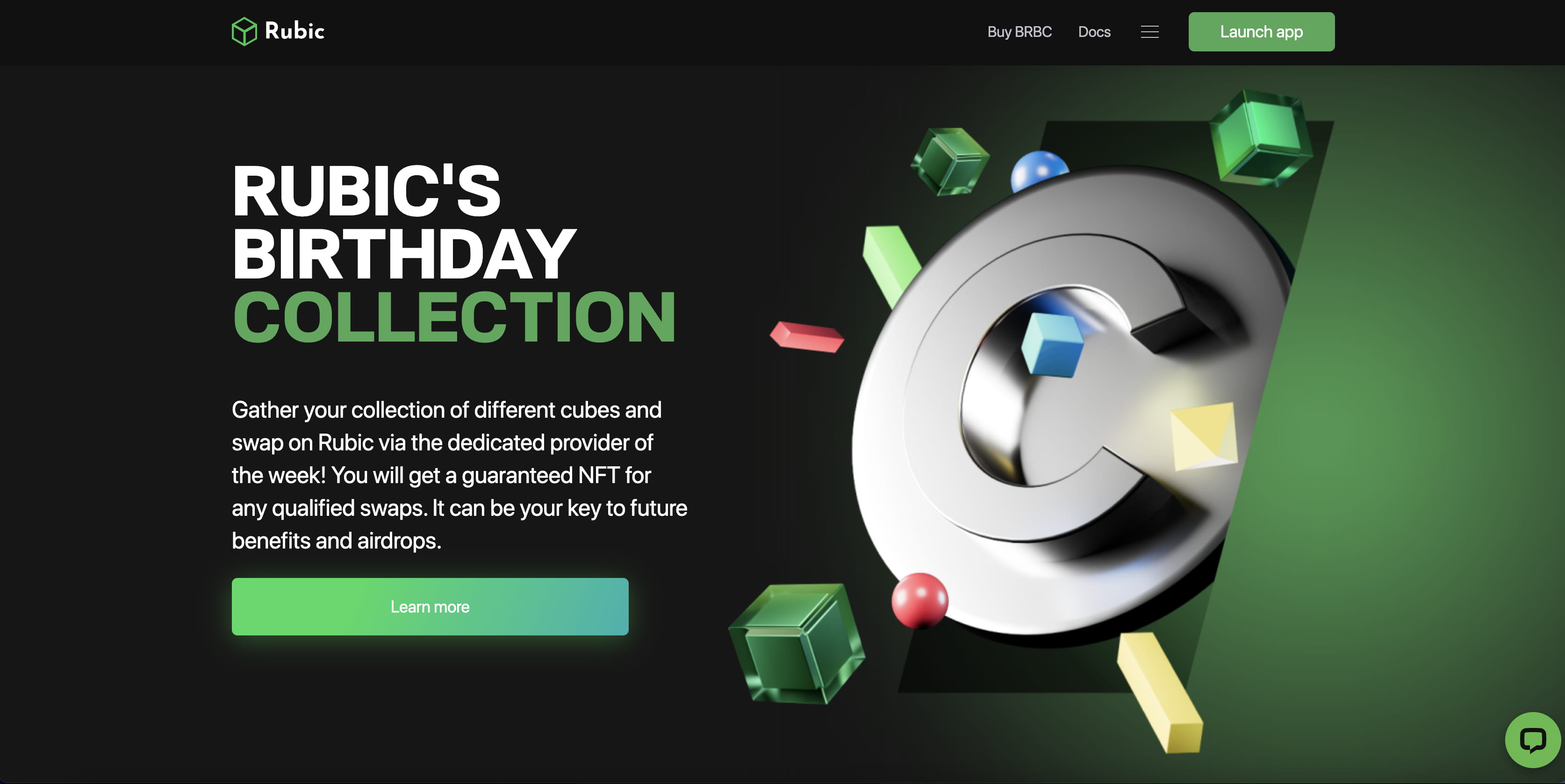Click the small green cube near blue sphere

(950, 161)
